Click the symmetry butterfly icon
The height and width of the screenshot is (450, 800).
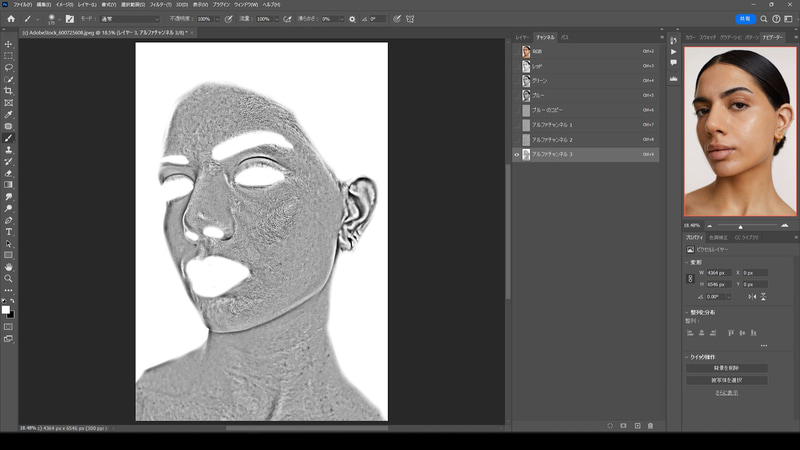[410, 19]
